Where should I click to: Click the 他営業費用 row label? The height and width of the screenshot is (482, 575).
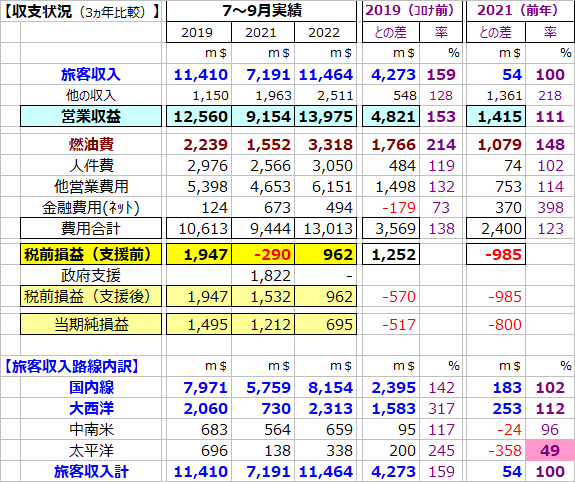[91, 186]
